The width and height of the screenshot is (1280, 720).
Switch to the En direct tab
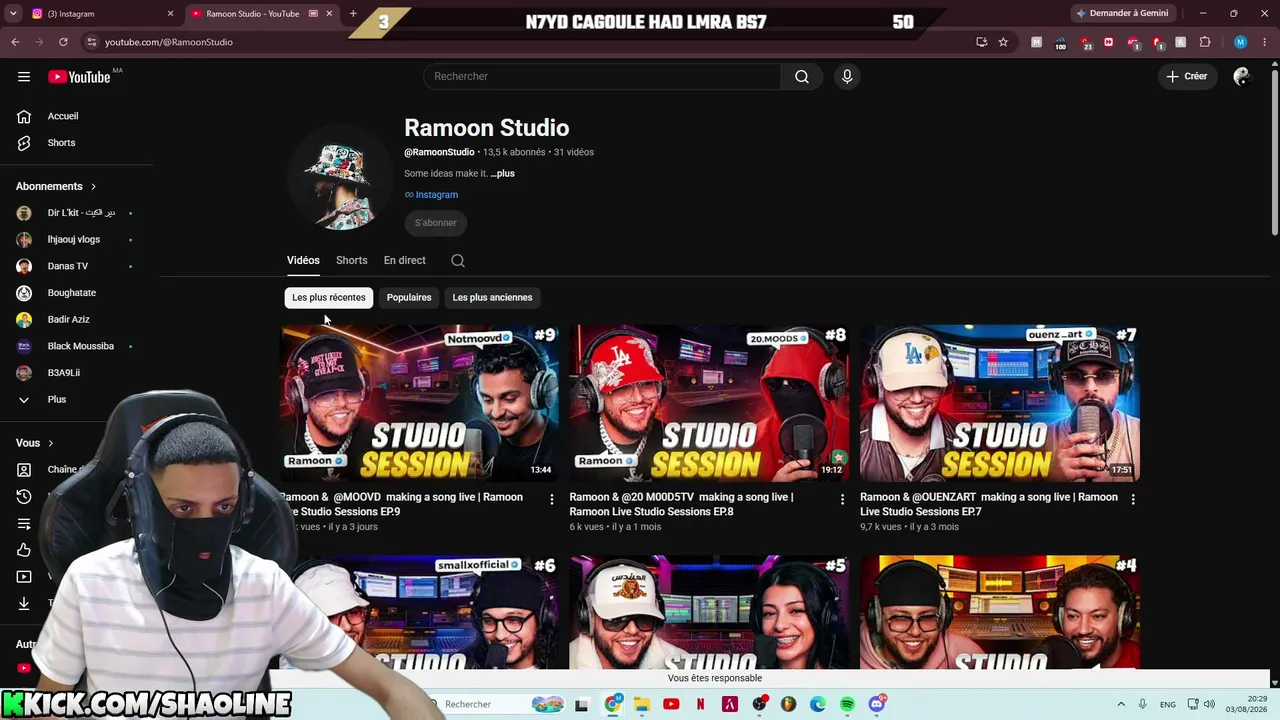(405, 261)
